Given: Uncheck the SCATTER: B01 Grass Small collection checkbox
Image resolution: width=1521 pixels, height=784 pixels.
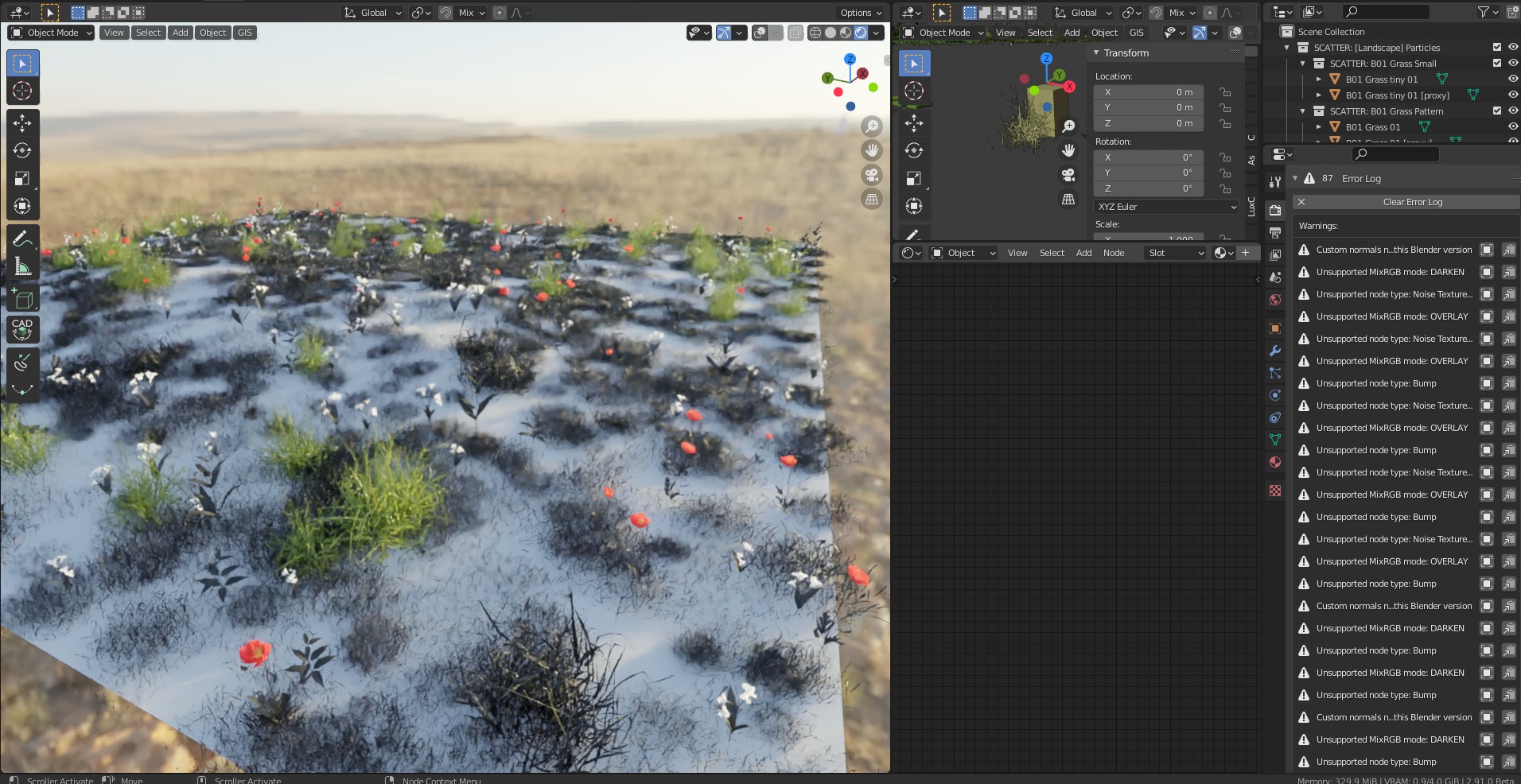Looking at the screenshot, I should coord(1496,64).
